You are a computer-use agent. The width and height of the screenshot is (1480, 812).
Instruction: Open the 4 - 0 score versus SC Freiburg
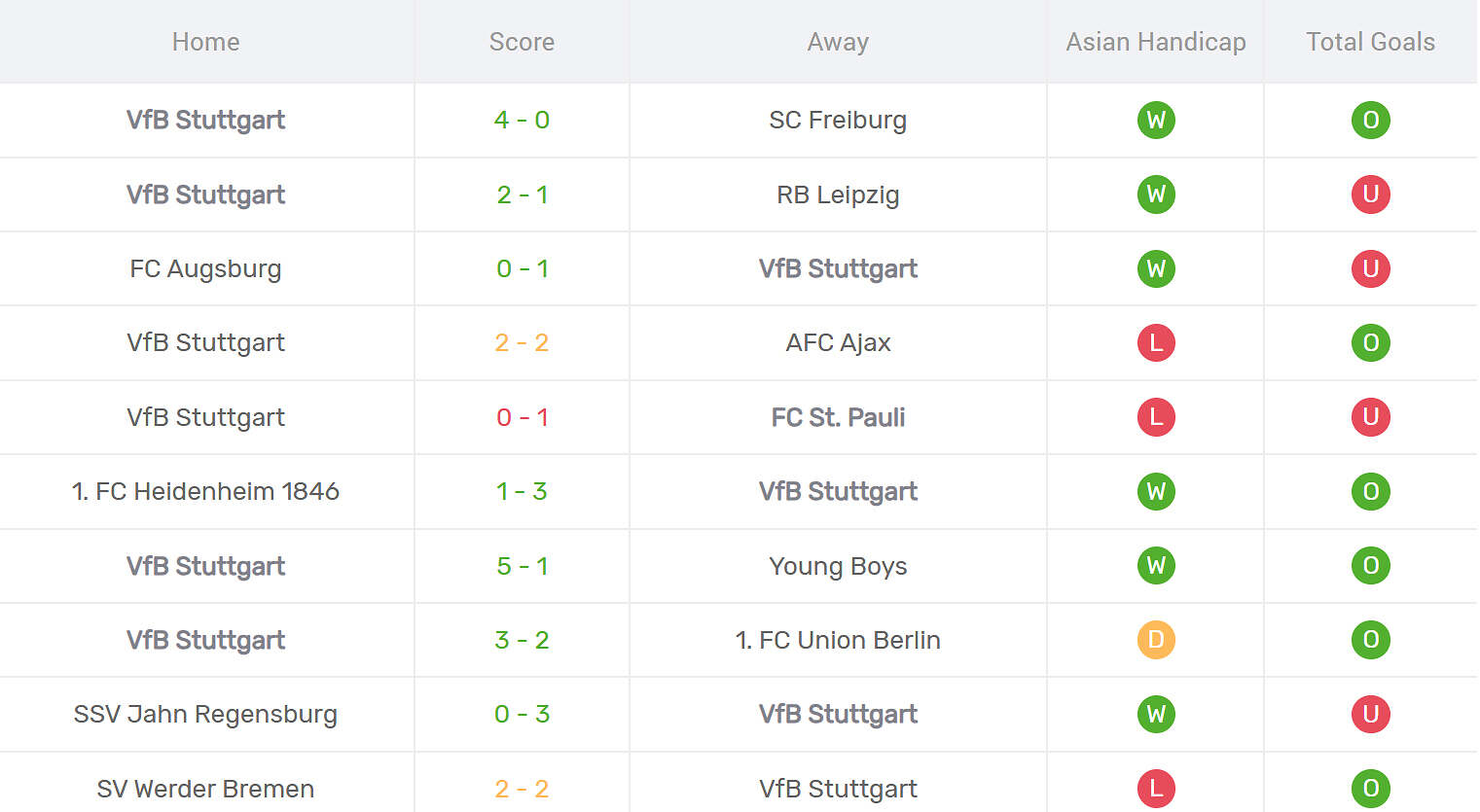pyautogui.click(x=522, y=120)
